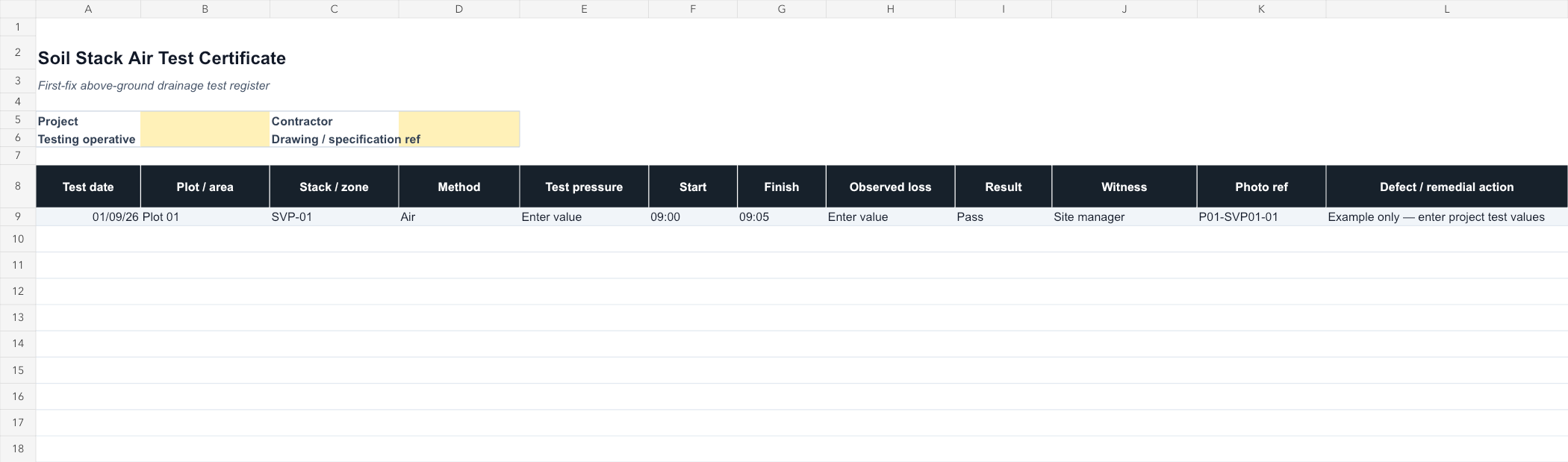Select row 9 header
Image resolution: width=1568 pixels, height=462 pixels.
click(18, 216)
